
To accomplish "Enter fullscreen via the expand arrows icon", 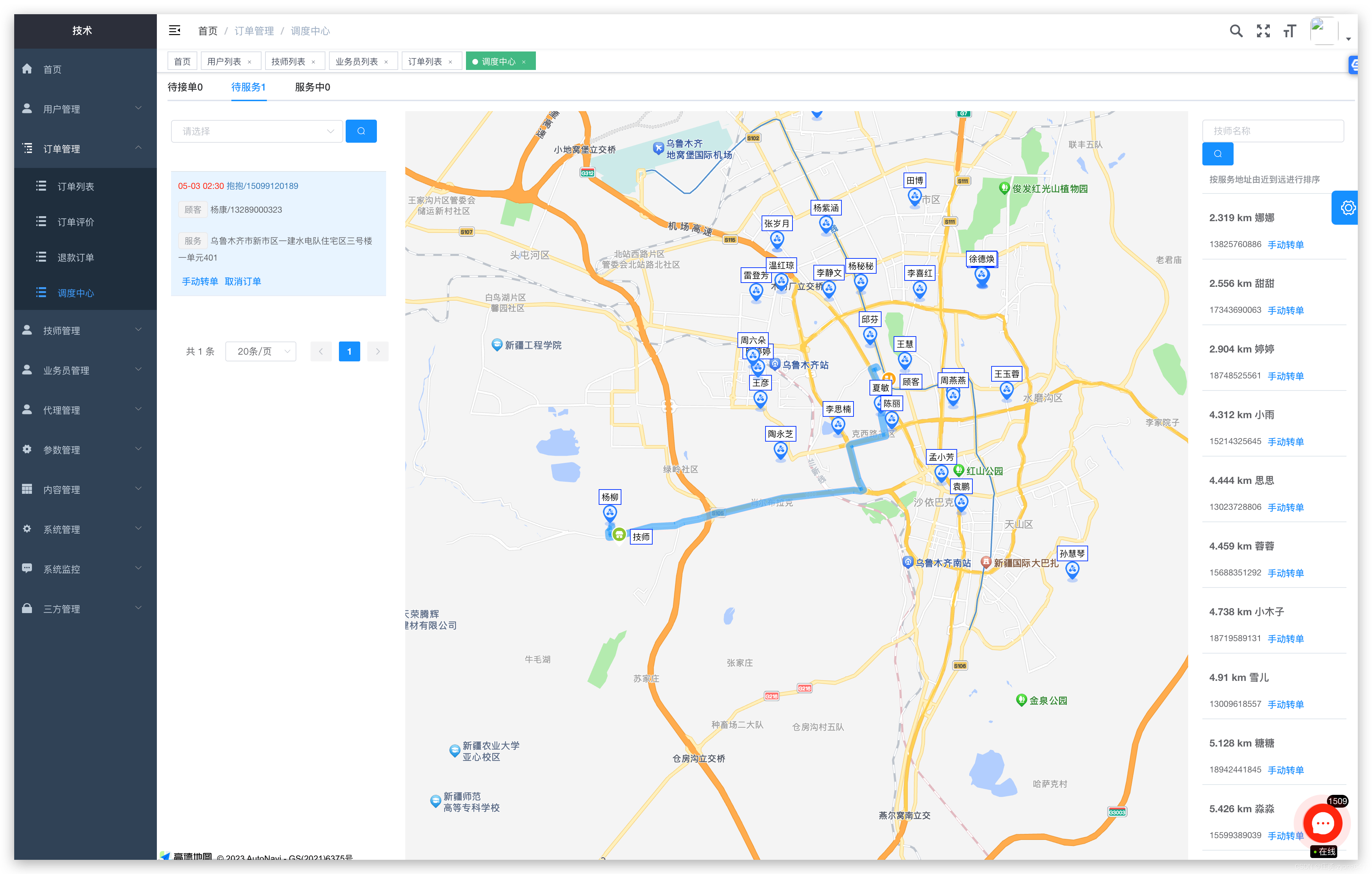I will (x=1263, y=31).
